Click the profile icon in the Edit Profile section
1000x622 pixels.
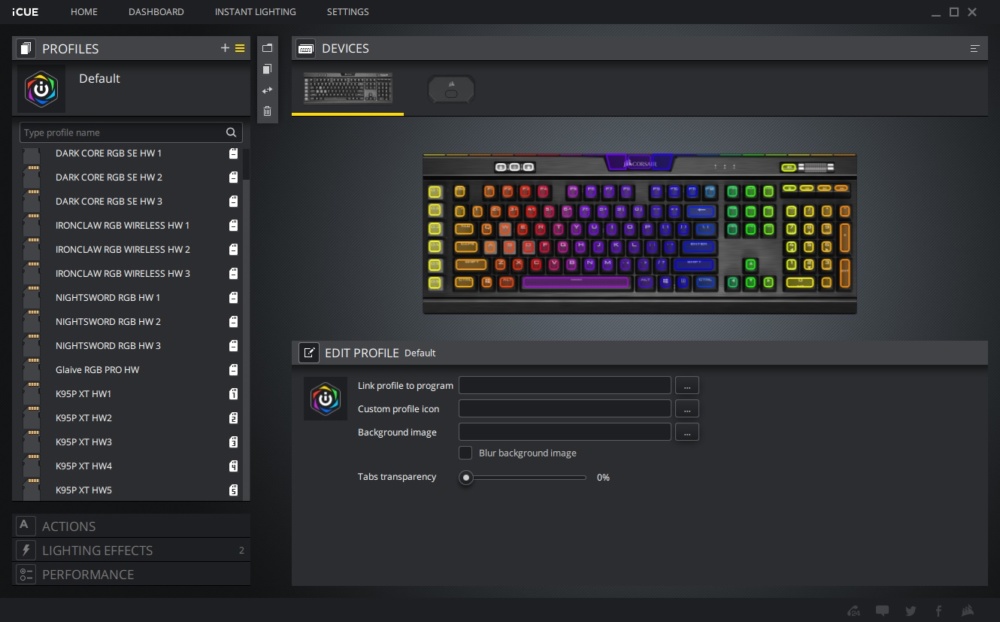pyautogui.click(x=325, y=399)
